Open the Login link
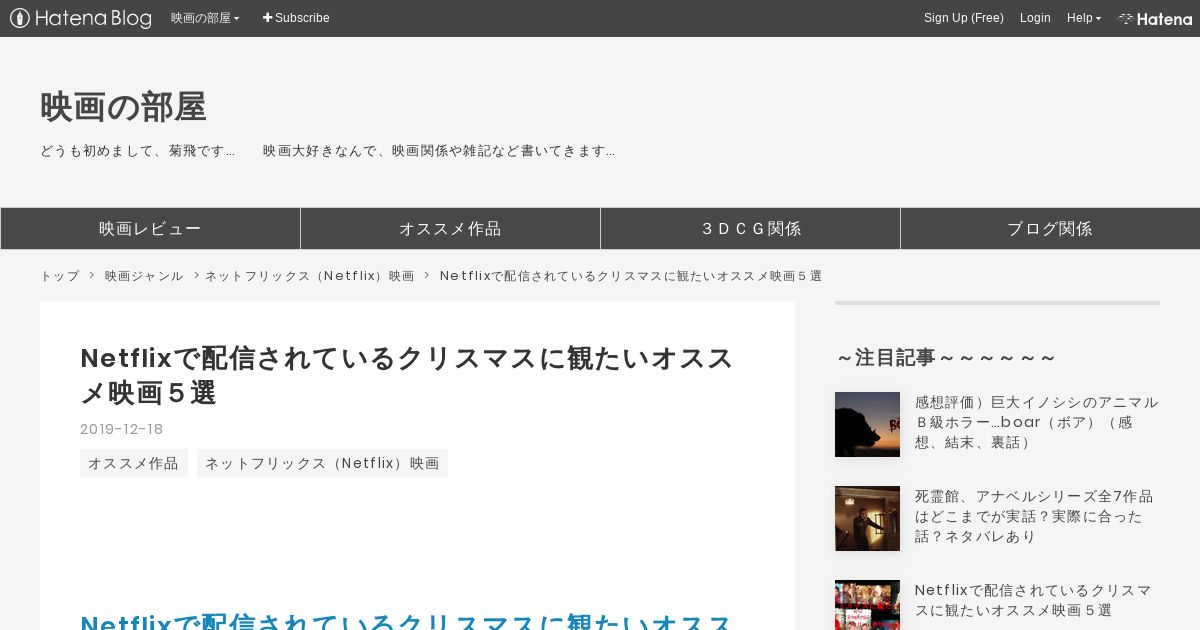The image size is (1200, 630). click(1035, 18)
